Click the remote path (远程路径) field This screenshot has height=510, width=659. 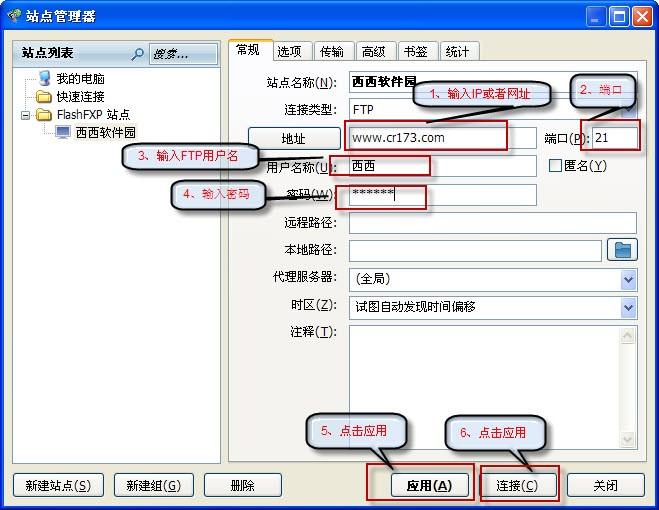[x=493, y=223]
